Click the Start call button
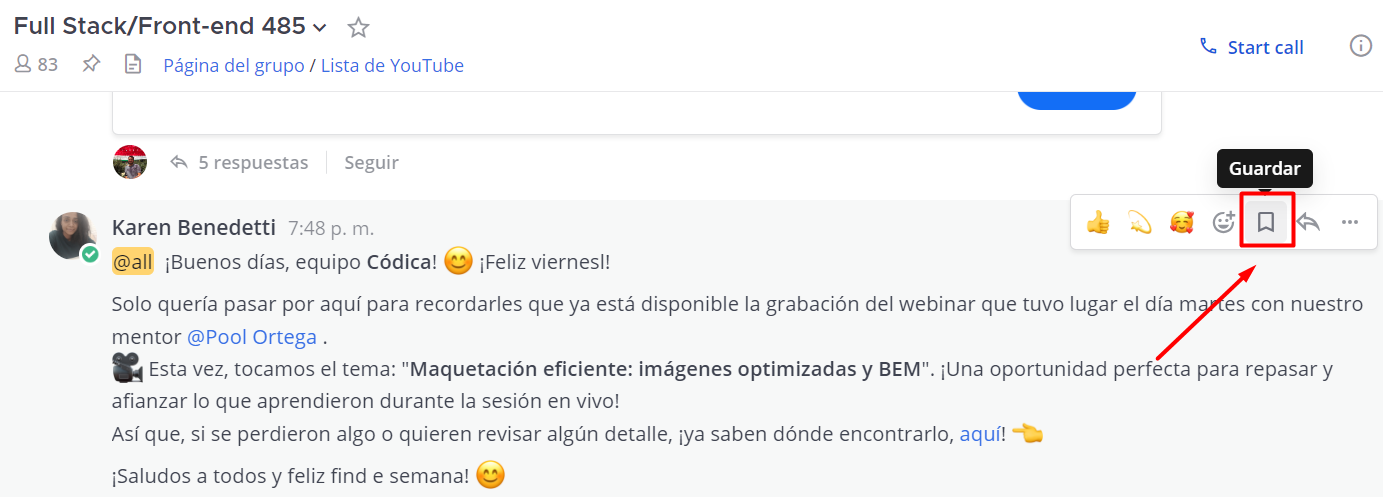The image size is (1383, 497). 1252,47
